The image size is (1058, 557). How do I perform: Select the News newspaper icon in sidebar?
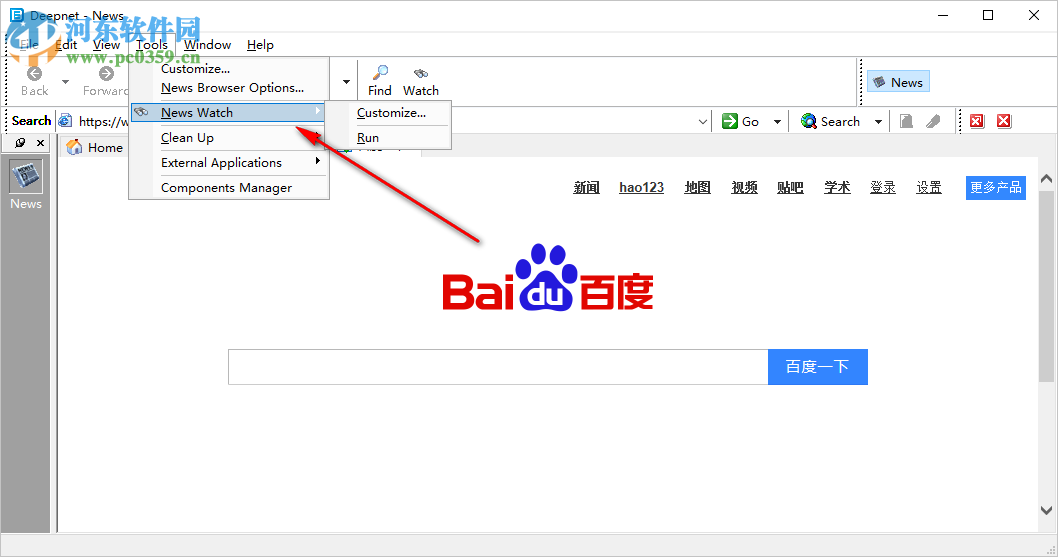pyautogui.click(x=26, y=176)
